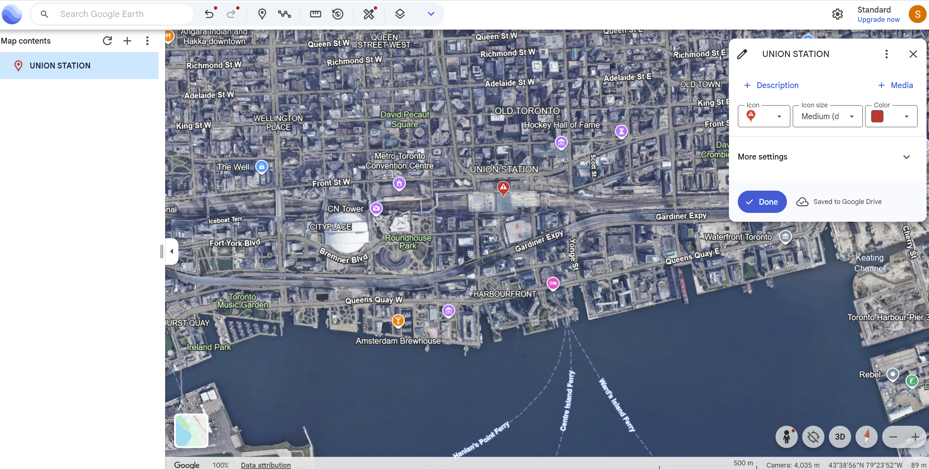Activate Street View pegman button

tap(787, 437)
